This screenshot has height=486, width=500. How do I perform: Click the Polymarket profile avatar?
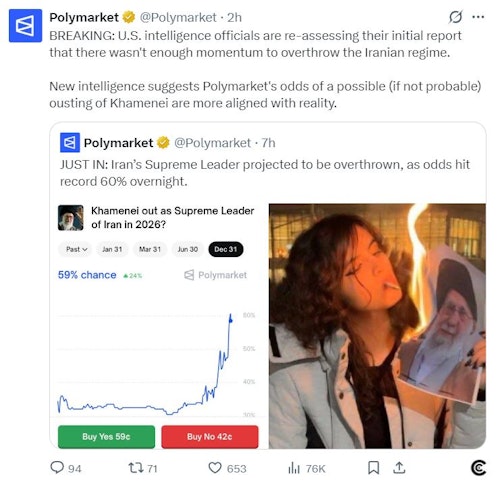[x=25, y=26]
